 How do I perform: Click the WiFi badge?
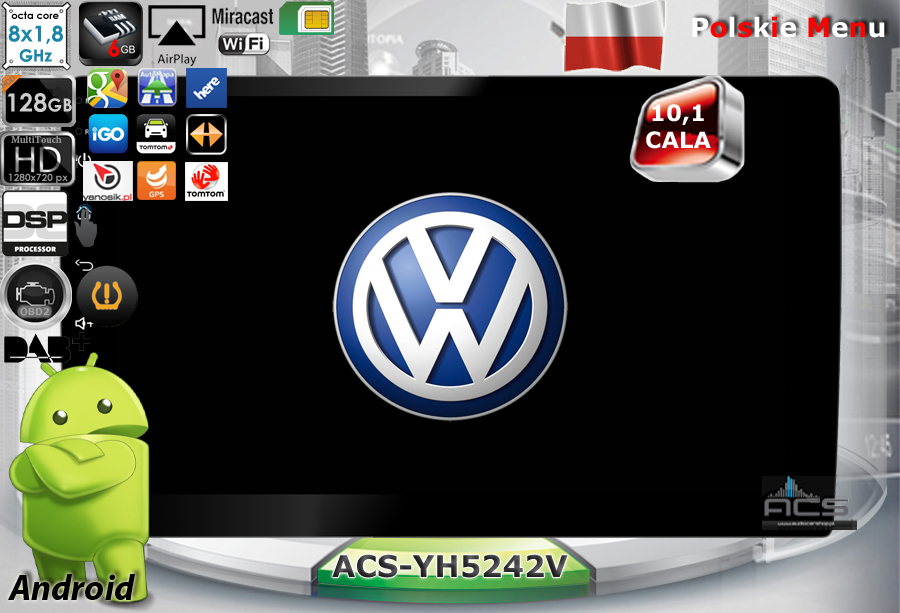click(244, 44)
